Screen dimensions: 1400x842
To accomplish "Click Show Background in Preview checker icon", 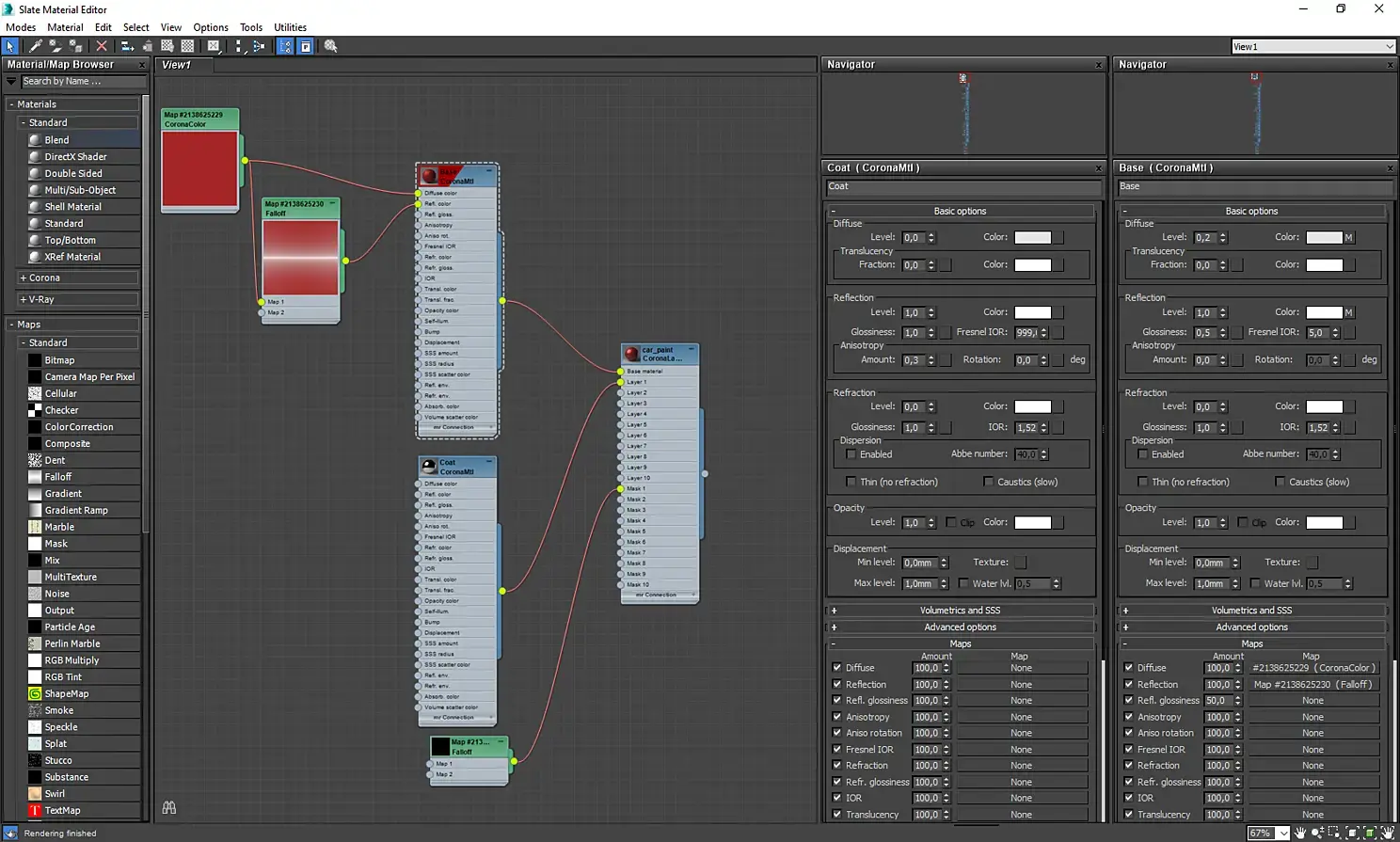I will (x=188, y=46).
